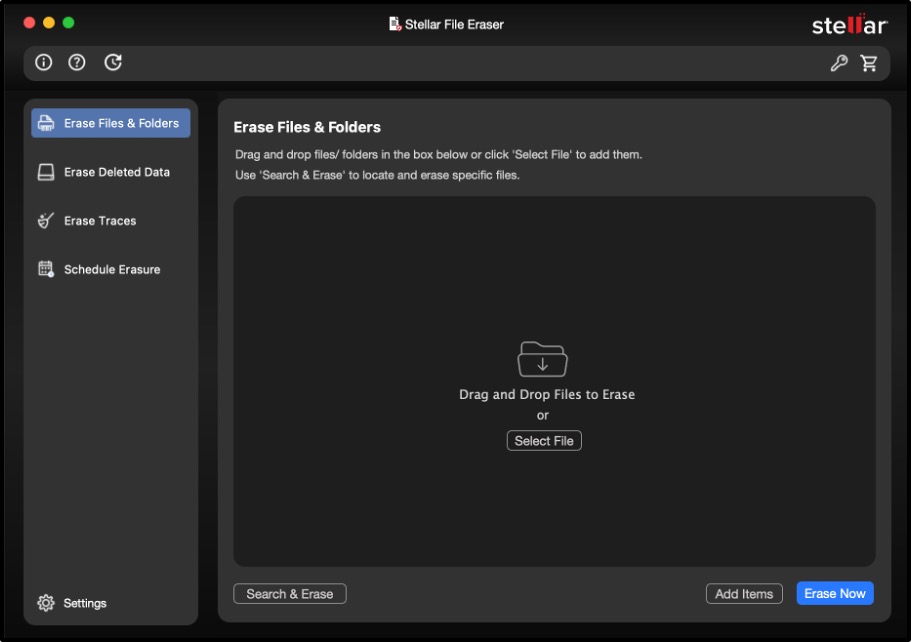Maximize the window with the green button
Viewport: 912px width, 642px height.
pos(68,23)
